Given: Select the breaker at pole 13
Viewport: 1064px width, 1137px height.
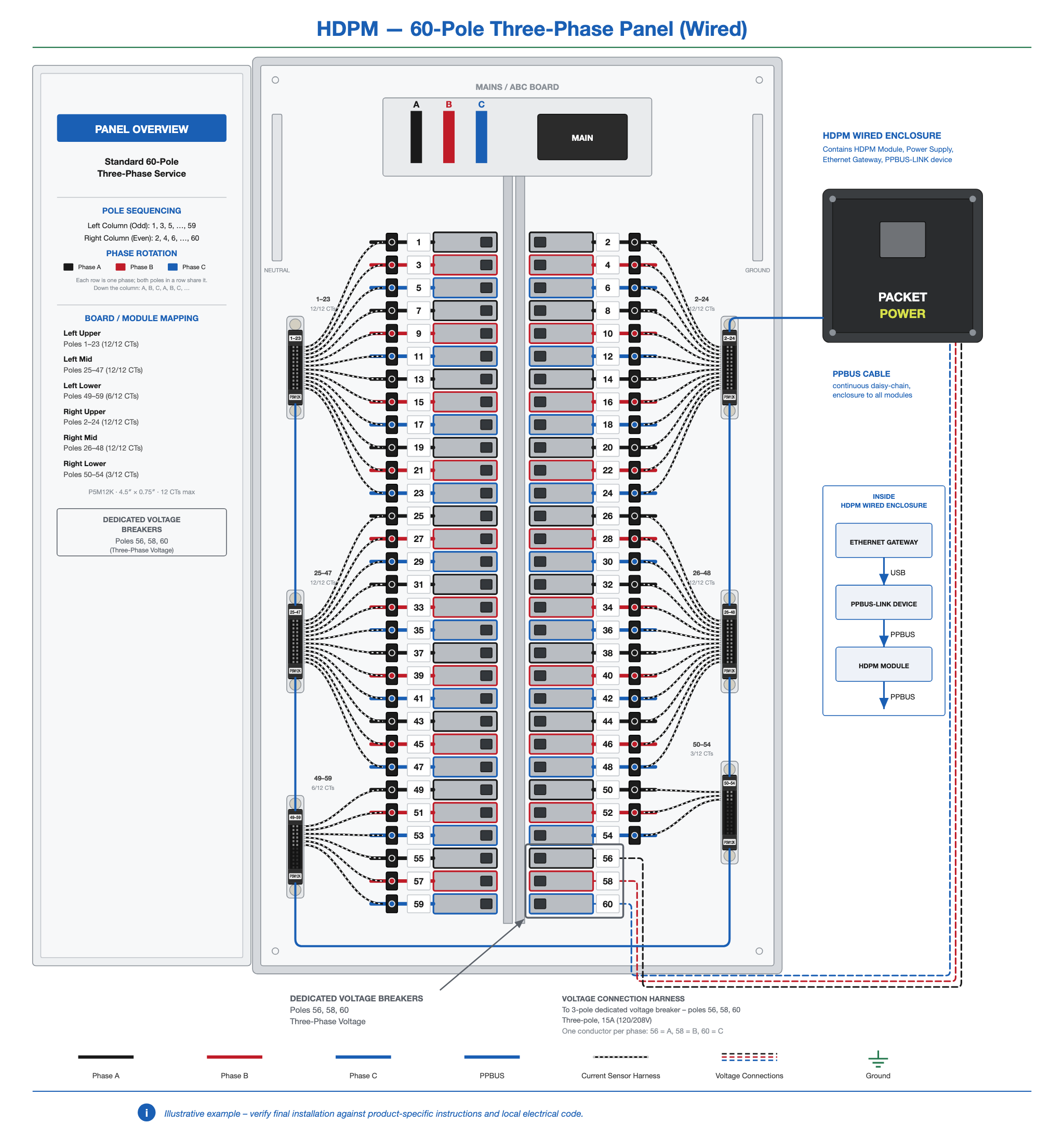Looking at the screenshot, I should coord(465,379).
